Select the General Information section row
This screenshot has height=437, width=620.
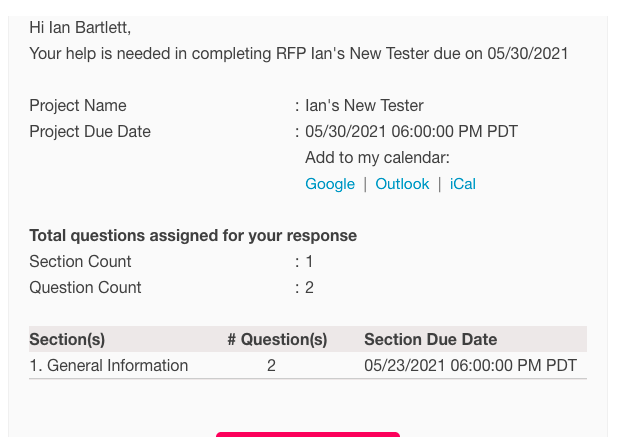pos(109,365)
